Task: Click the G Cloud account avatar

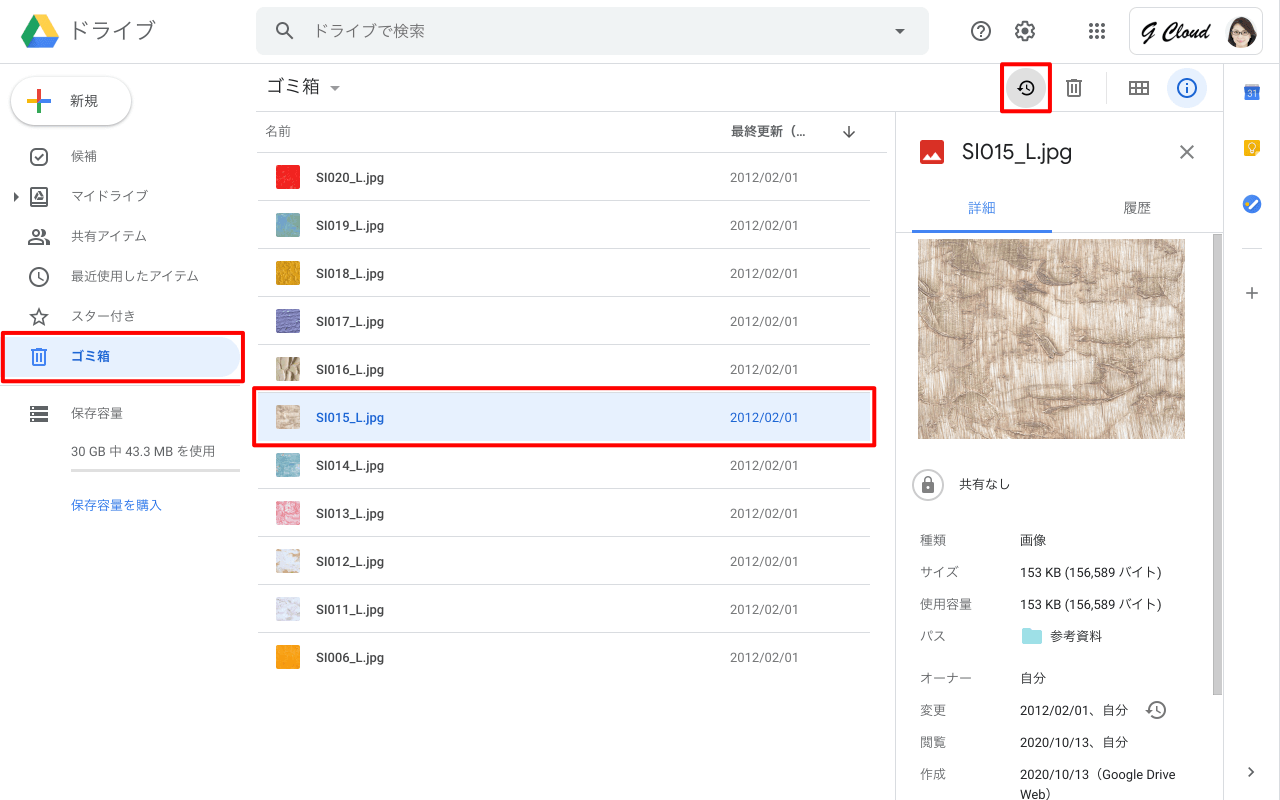Action: point(1241,32)
